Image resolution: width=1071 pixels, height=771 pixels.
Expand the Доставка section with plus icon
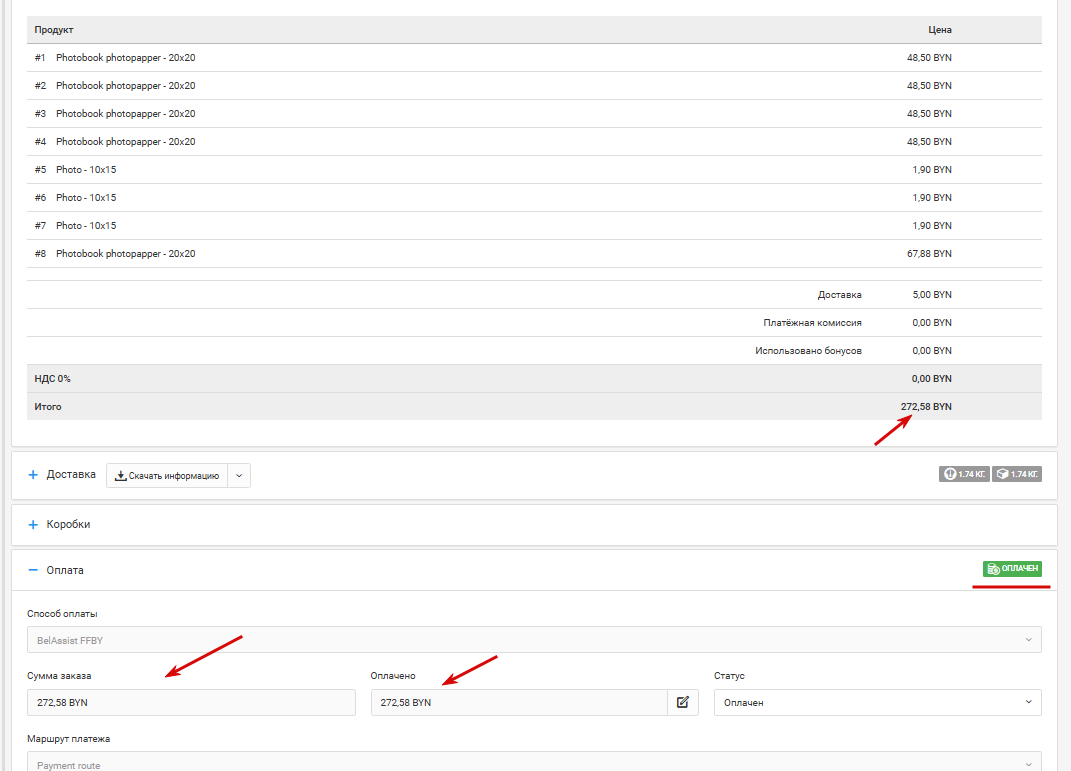pos(33,475)
